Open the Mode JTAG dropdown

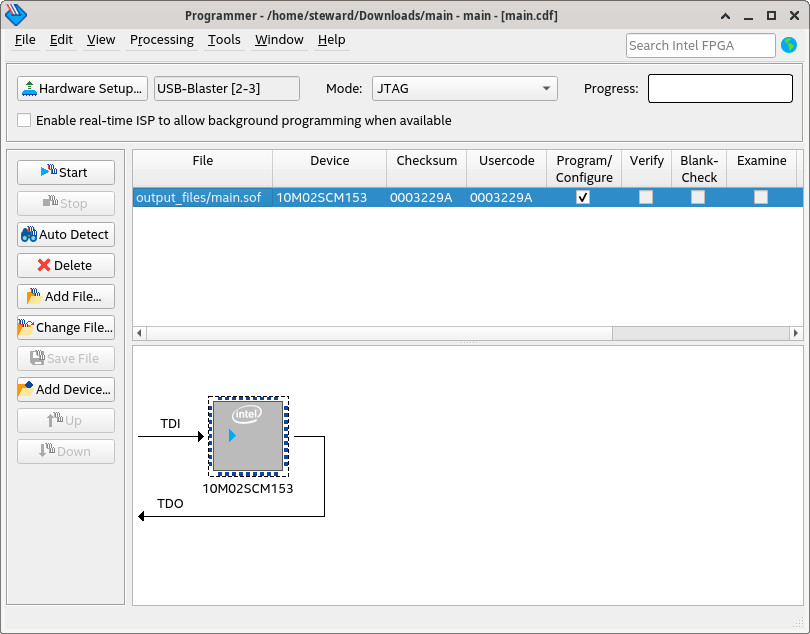pyautogui.click(x=464, y=88)
